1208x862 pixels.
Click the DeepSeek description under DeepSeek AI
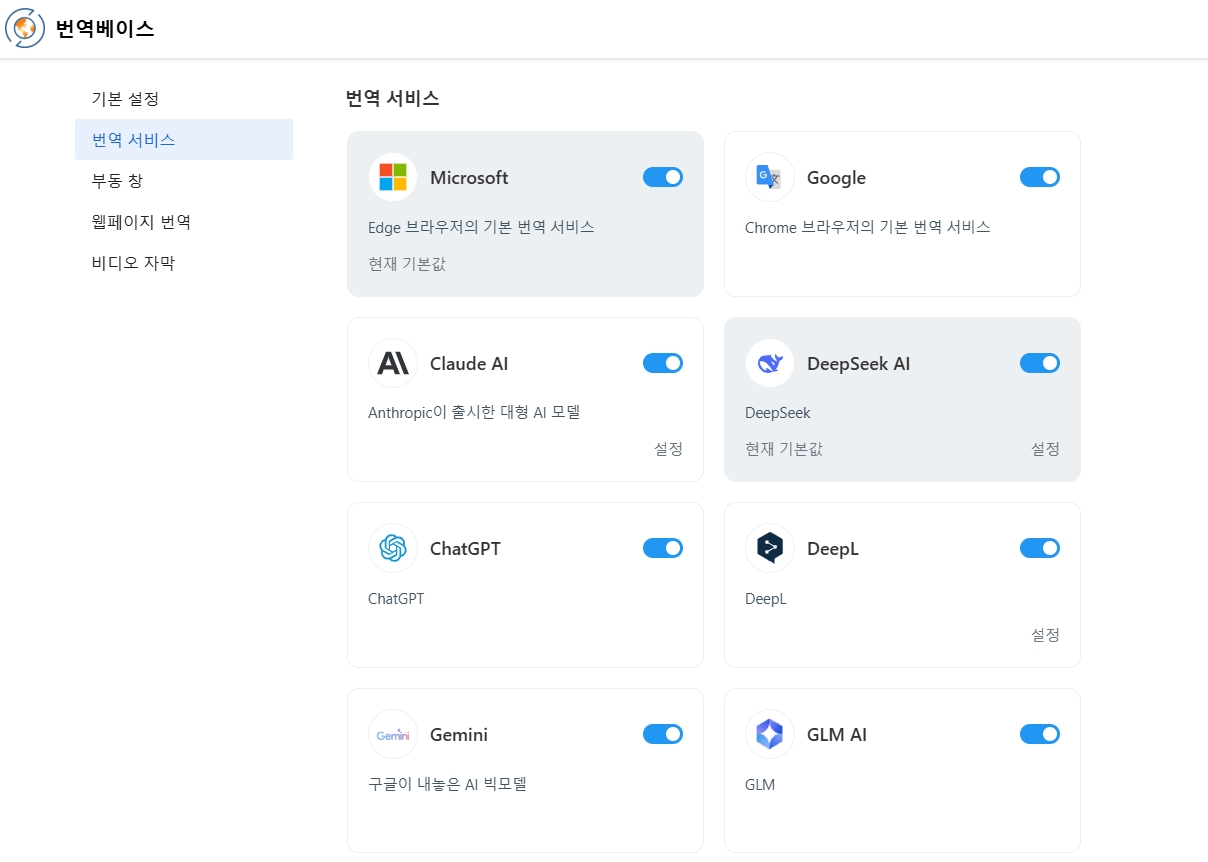(778, 413)
